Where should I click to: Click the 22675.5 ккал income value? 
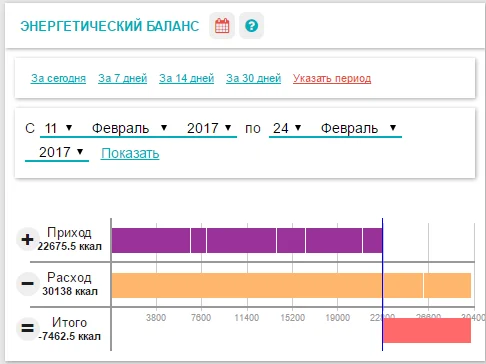click(x=69, y=246)
